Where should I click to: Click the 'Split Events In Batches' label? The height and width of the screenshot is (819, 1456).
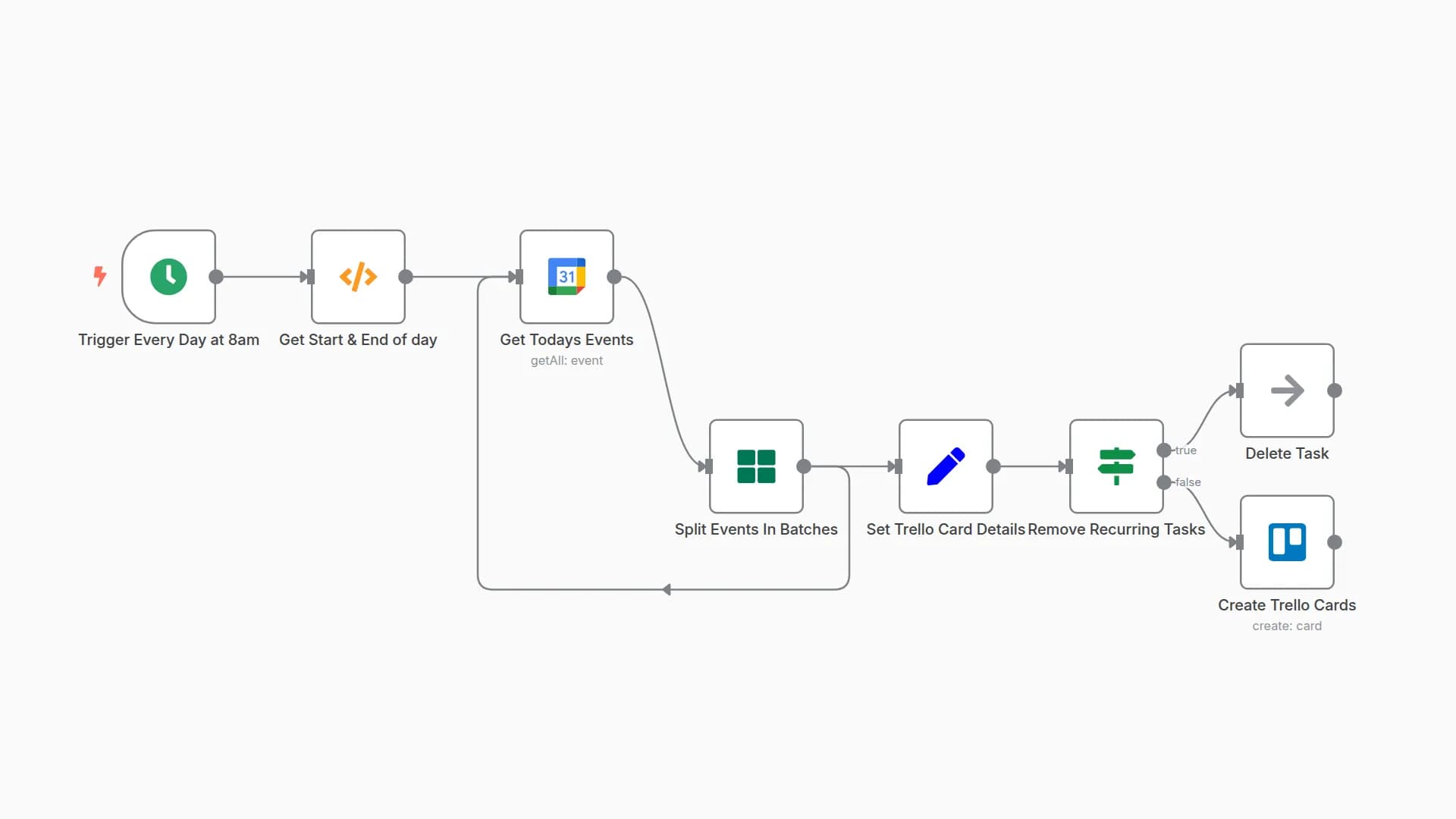[756, 529]
